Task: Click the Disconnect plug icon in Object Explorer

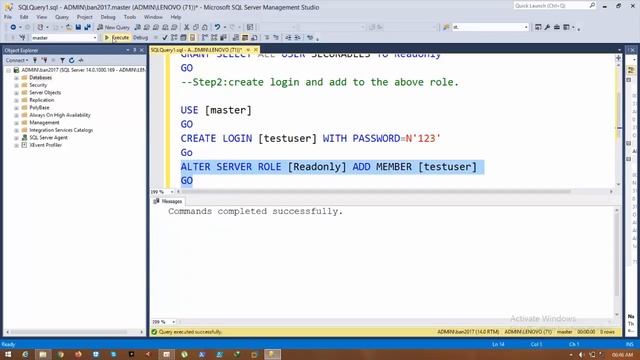Action: pyautogui.click(x=44, y=60)
